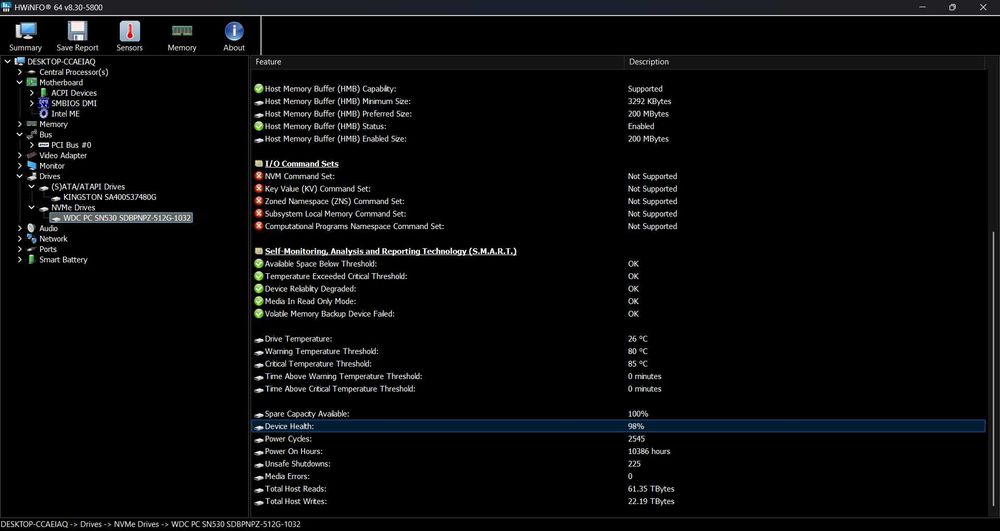The width and height of the screenshot is (1000, 531).
Task: Expand the PCI Bus #0 node
Action: pos(32,145)
